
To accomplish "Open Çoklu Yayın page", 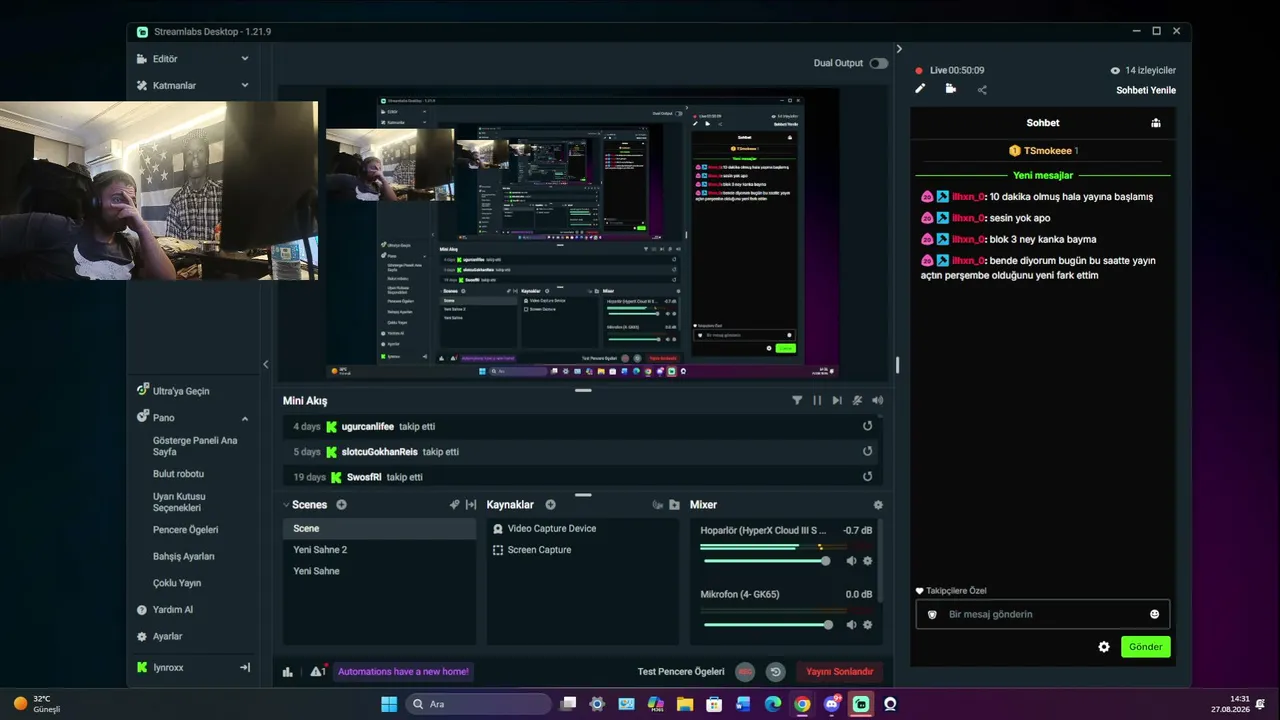I will (177, 583).
